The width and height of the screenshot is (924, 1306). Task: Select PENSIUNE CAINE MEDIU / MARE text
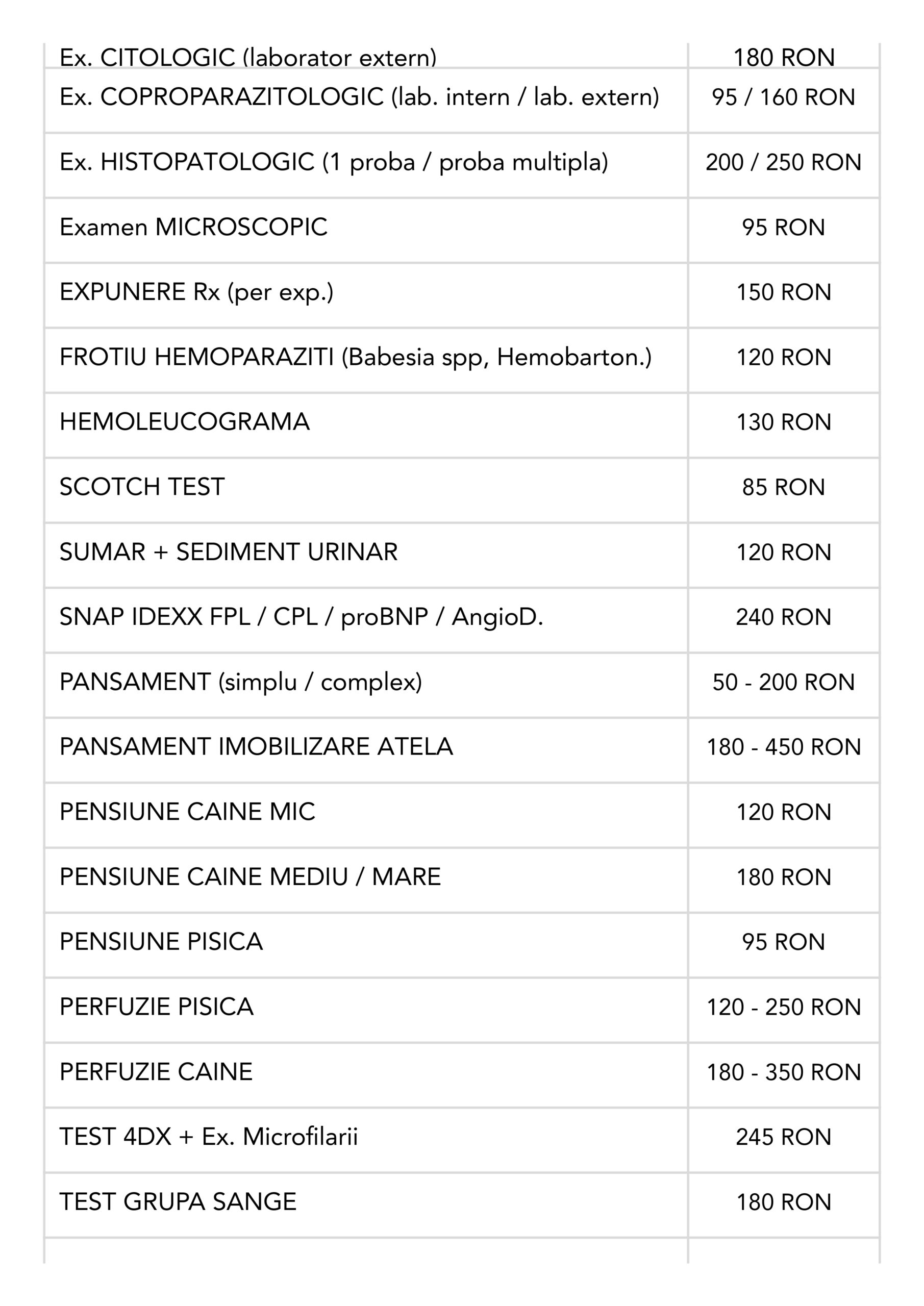point(250,877)
